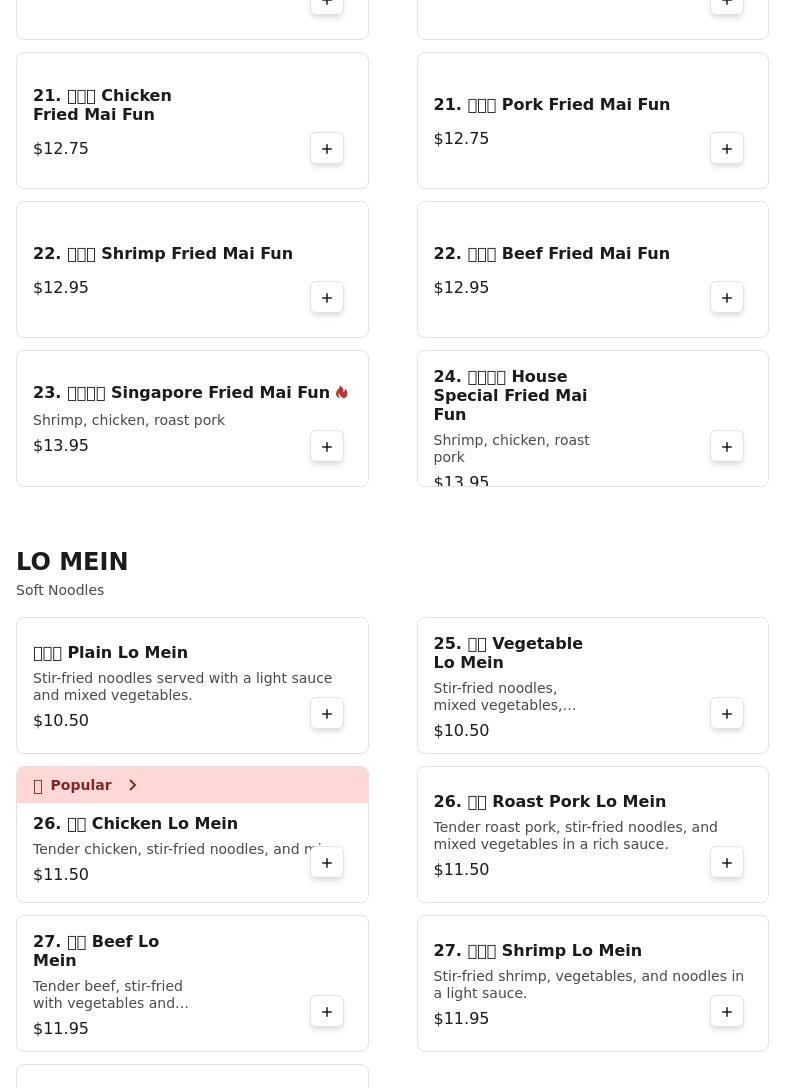The height and width of the screenshot is (1088, 785).
Task: Add Shrimp Lo Mein to order
Action: [727, 1012]
